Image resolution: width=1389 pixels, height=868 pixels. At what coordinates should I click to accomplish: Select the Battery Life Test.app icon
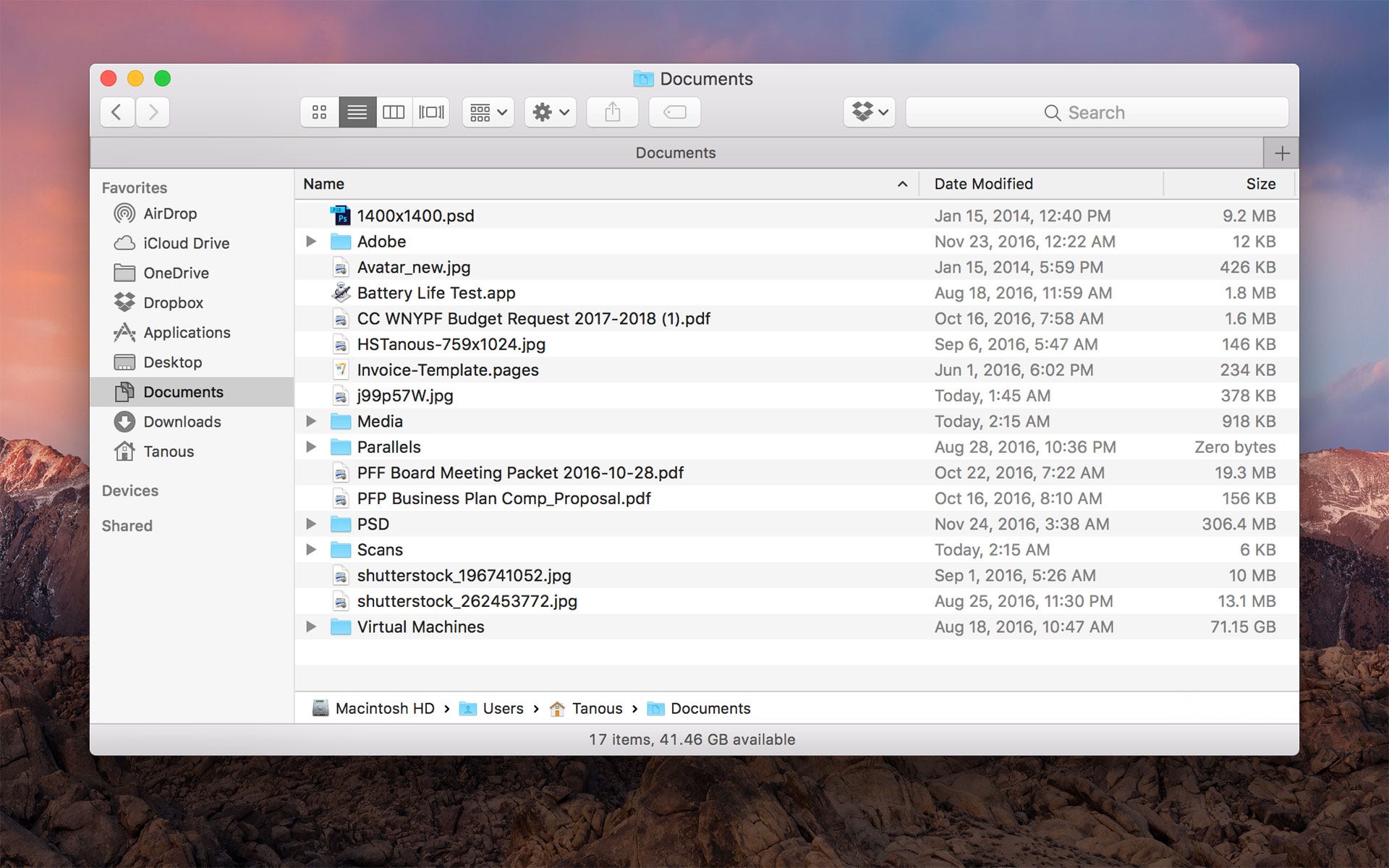(x=341, y=292)
